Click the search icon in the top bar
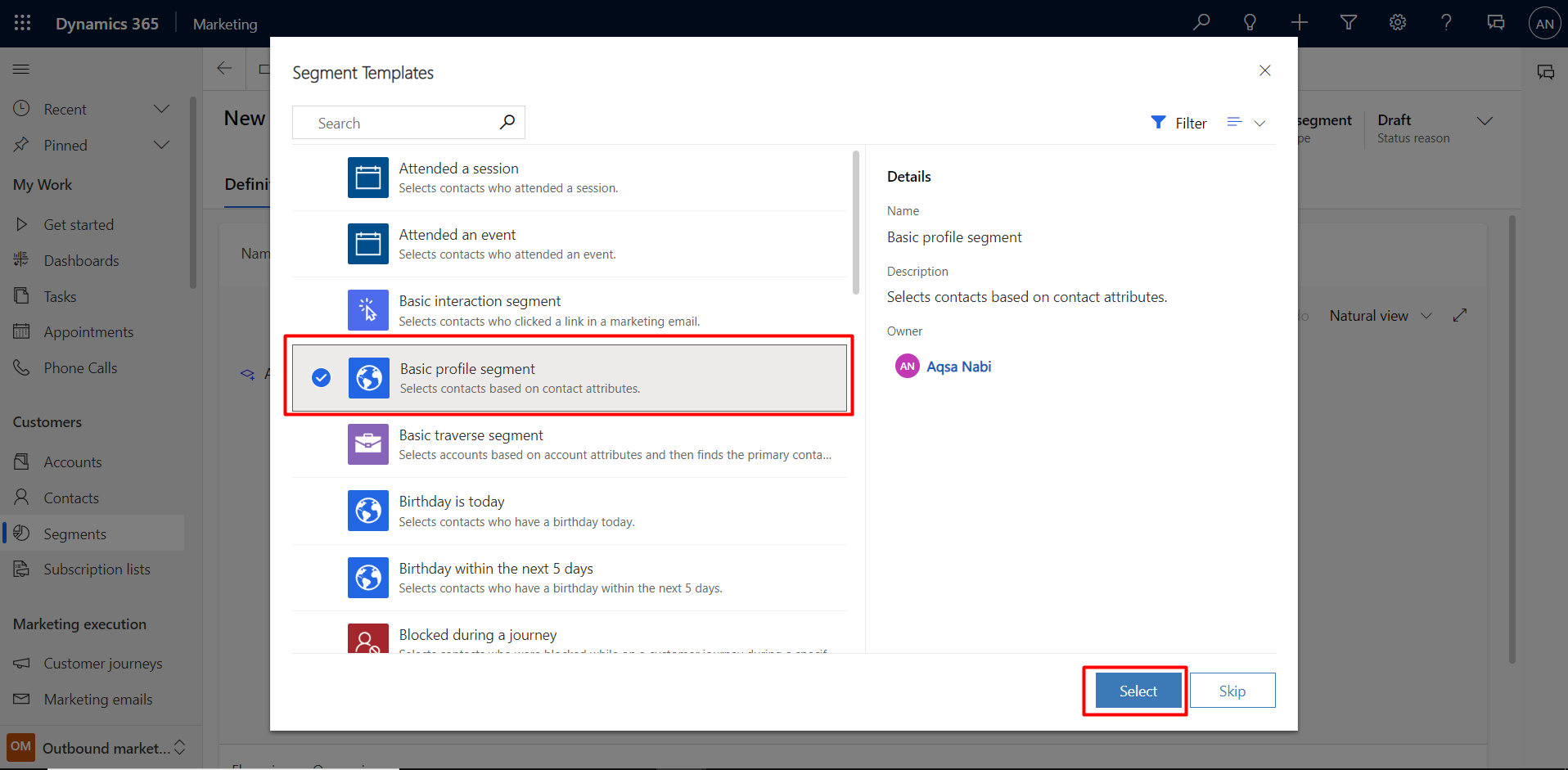The height and width of the screenshot is (770, 1568). 1201,22
